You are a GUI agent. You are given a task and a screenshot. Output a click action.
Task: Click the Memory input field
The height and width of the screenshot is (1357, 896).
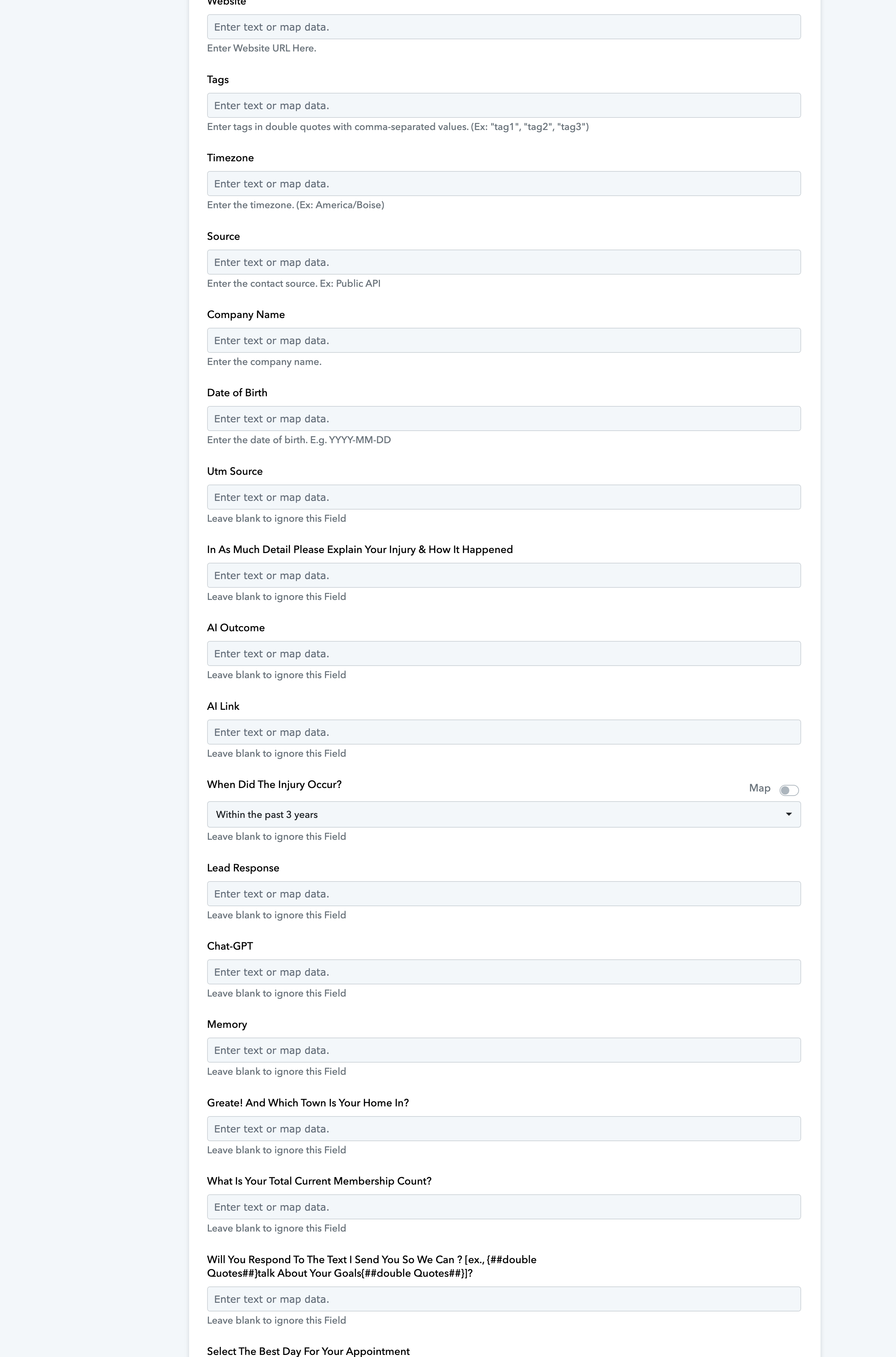[503, 1050]
